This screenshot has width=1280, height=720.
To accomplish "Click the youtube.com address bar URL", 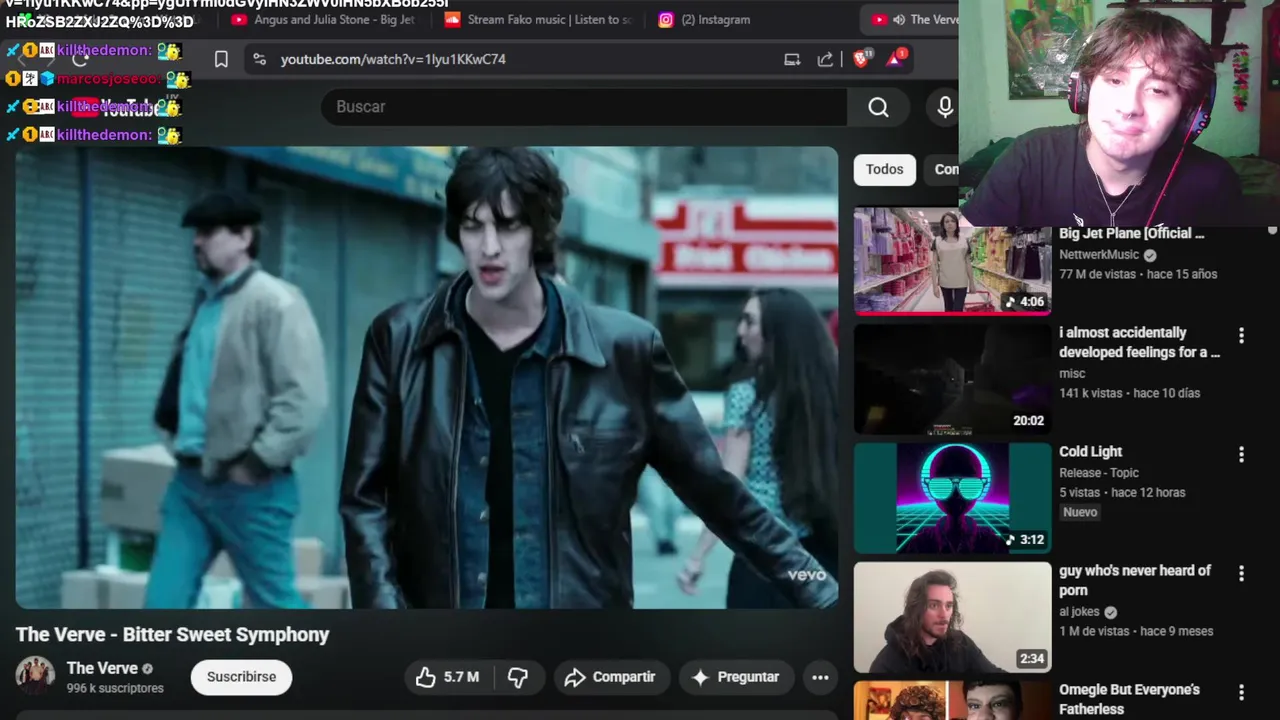I will 393,59.
